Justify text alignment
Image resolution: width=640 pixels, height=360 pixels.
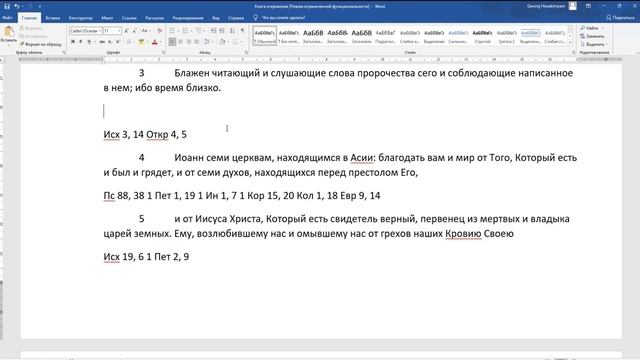[197, 42]
